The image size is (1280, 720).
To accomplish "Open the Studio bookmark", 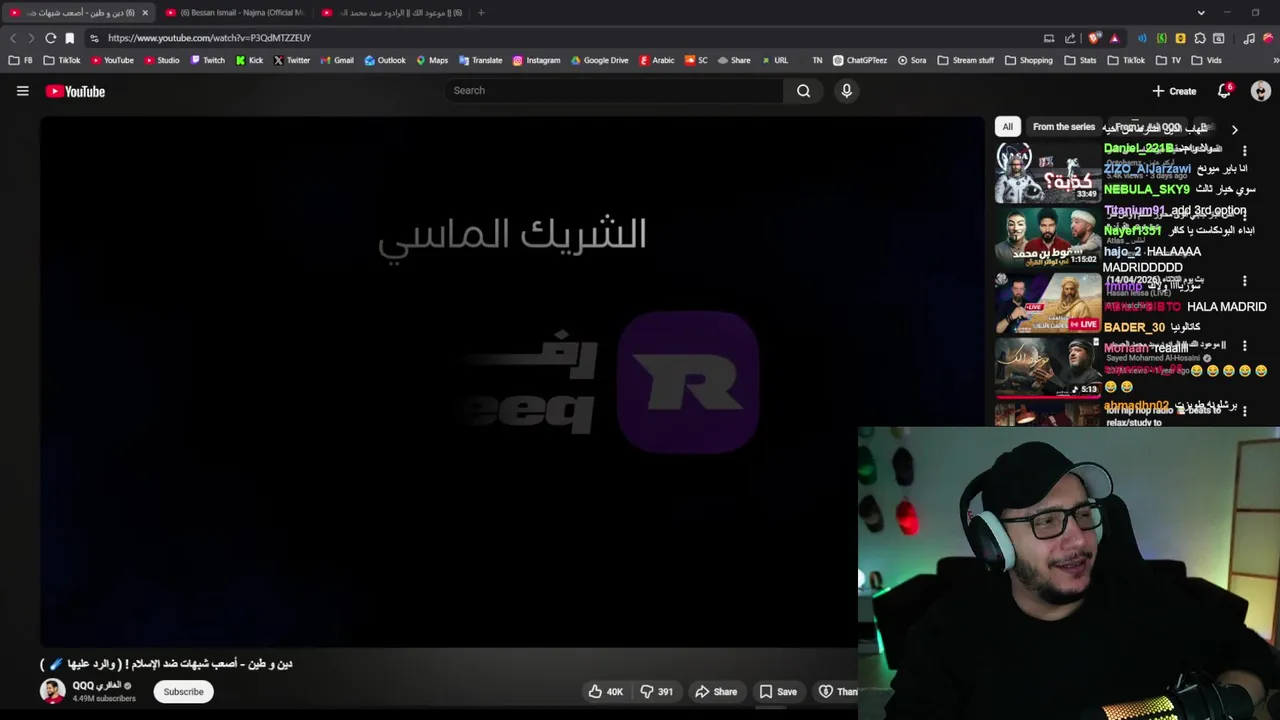I will click(x=162, y=60).
